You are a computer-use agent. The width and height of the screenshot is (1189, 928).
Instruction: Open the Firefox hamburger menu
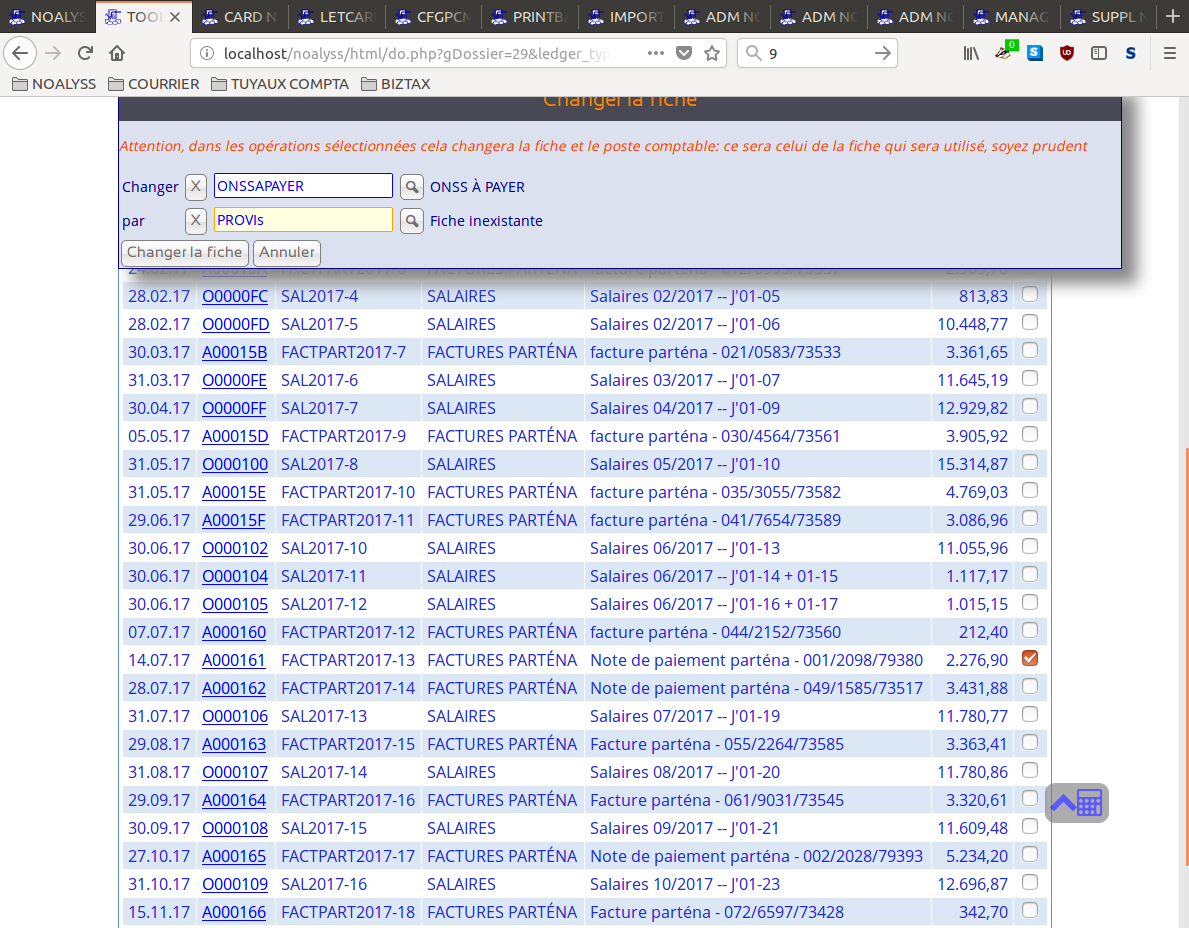[x=1170, y=54]
